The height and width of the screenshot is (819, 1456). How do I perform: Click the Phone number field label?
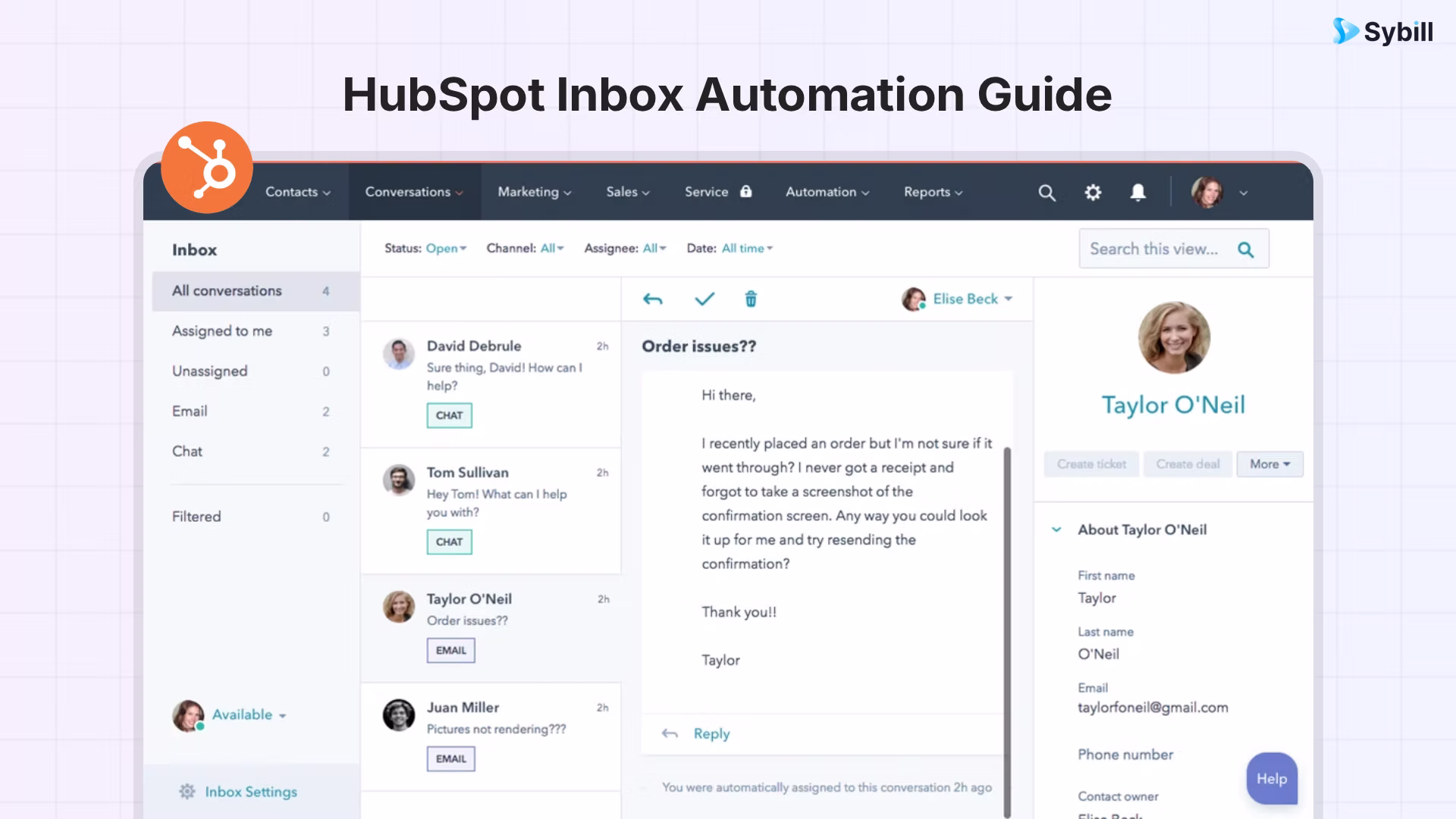(1125, 755)
